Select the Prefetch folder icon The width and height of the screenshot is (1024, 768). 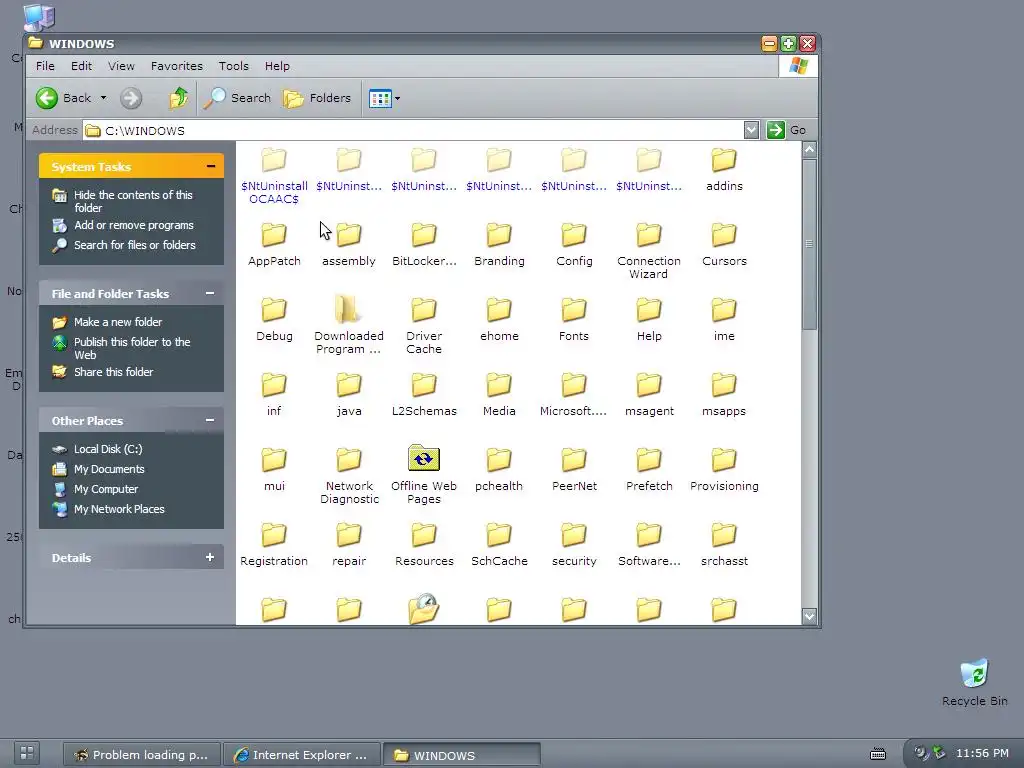pos(648,460)
